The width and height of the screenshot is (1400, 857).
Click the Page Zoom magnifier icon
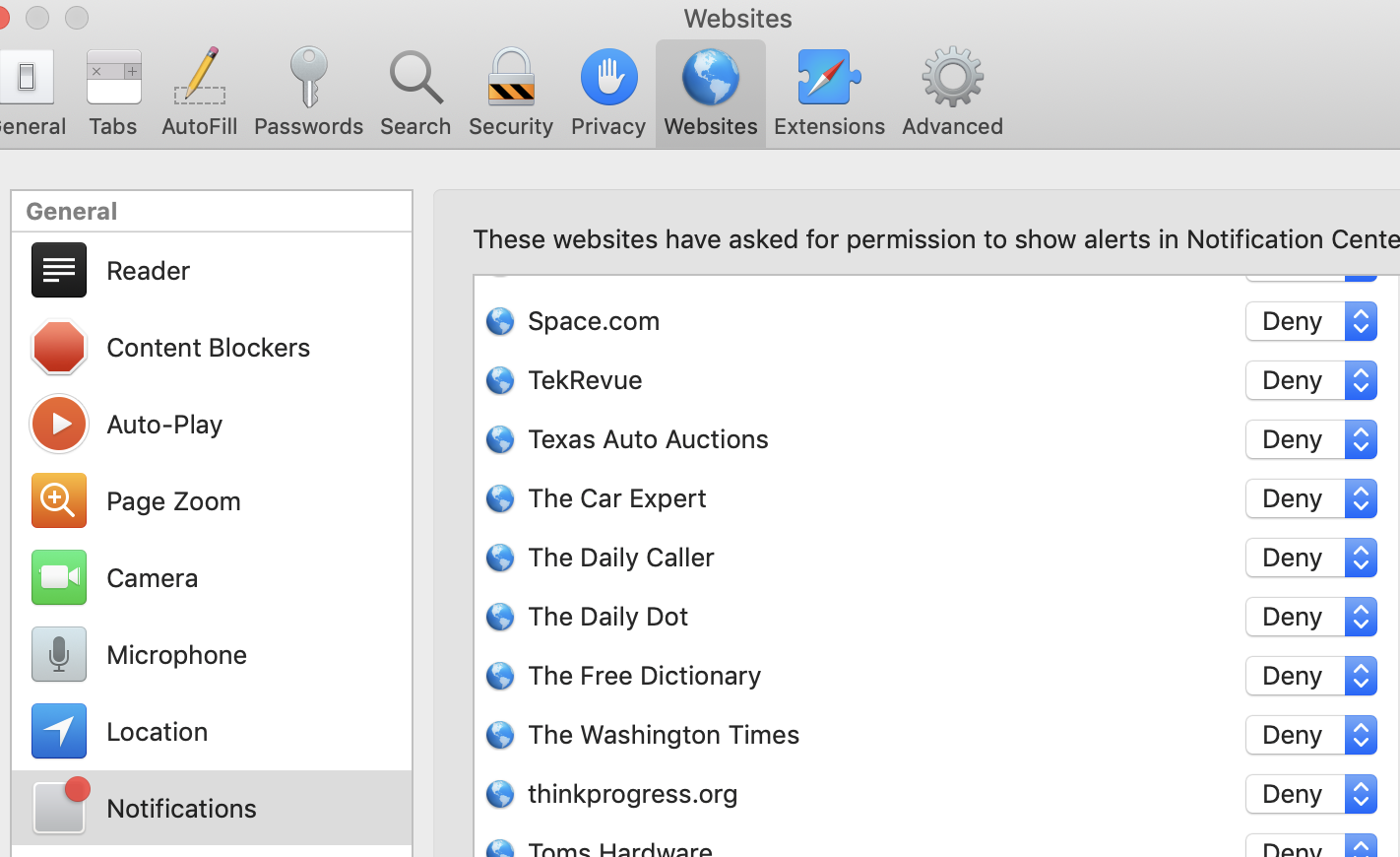(59, 500)
